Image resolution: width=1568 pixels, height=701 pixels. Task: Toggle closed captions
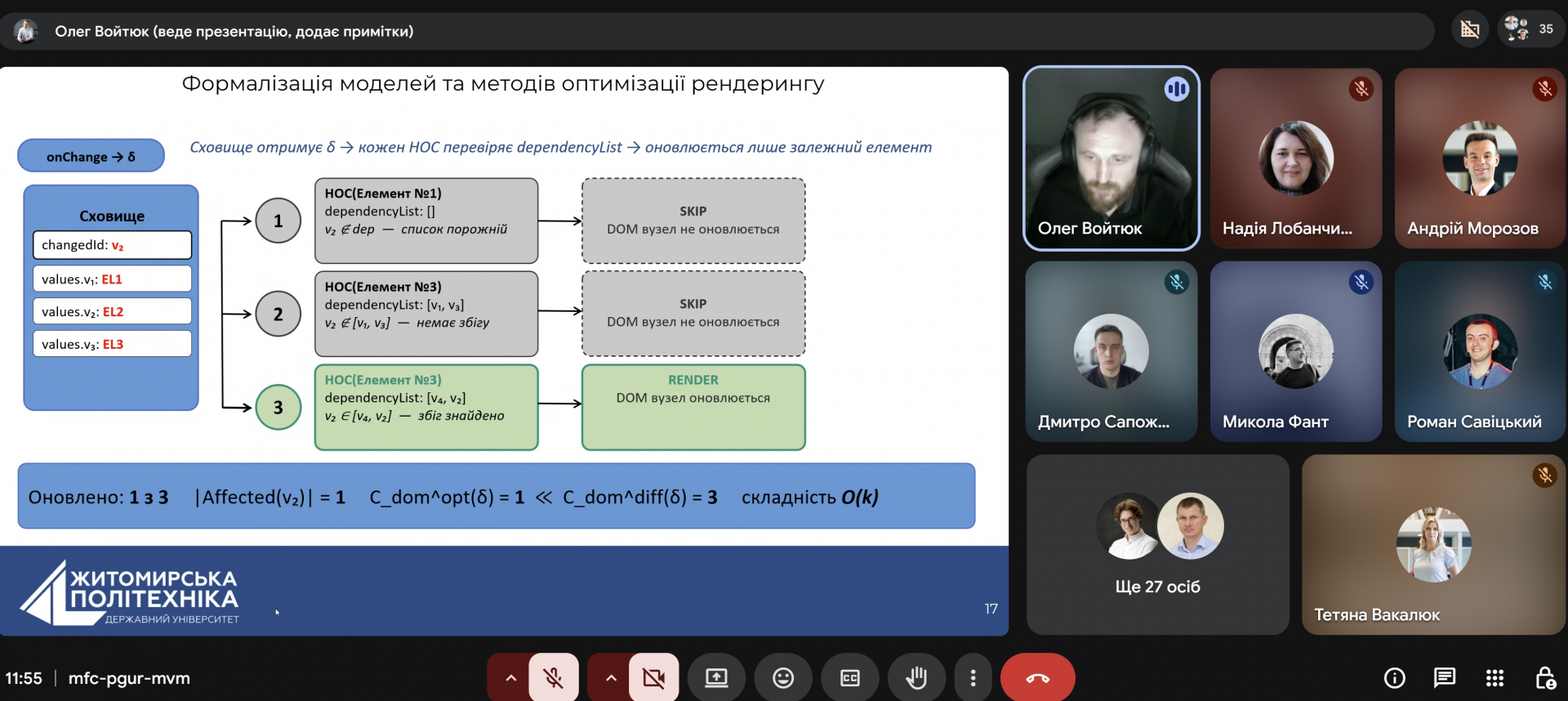(850, 678)
